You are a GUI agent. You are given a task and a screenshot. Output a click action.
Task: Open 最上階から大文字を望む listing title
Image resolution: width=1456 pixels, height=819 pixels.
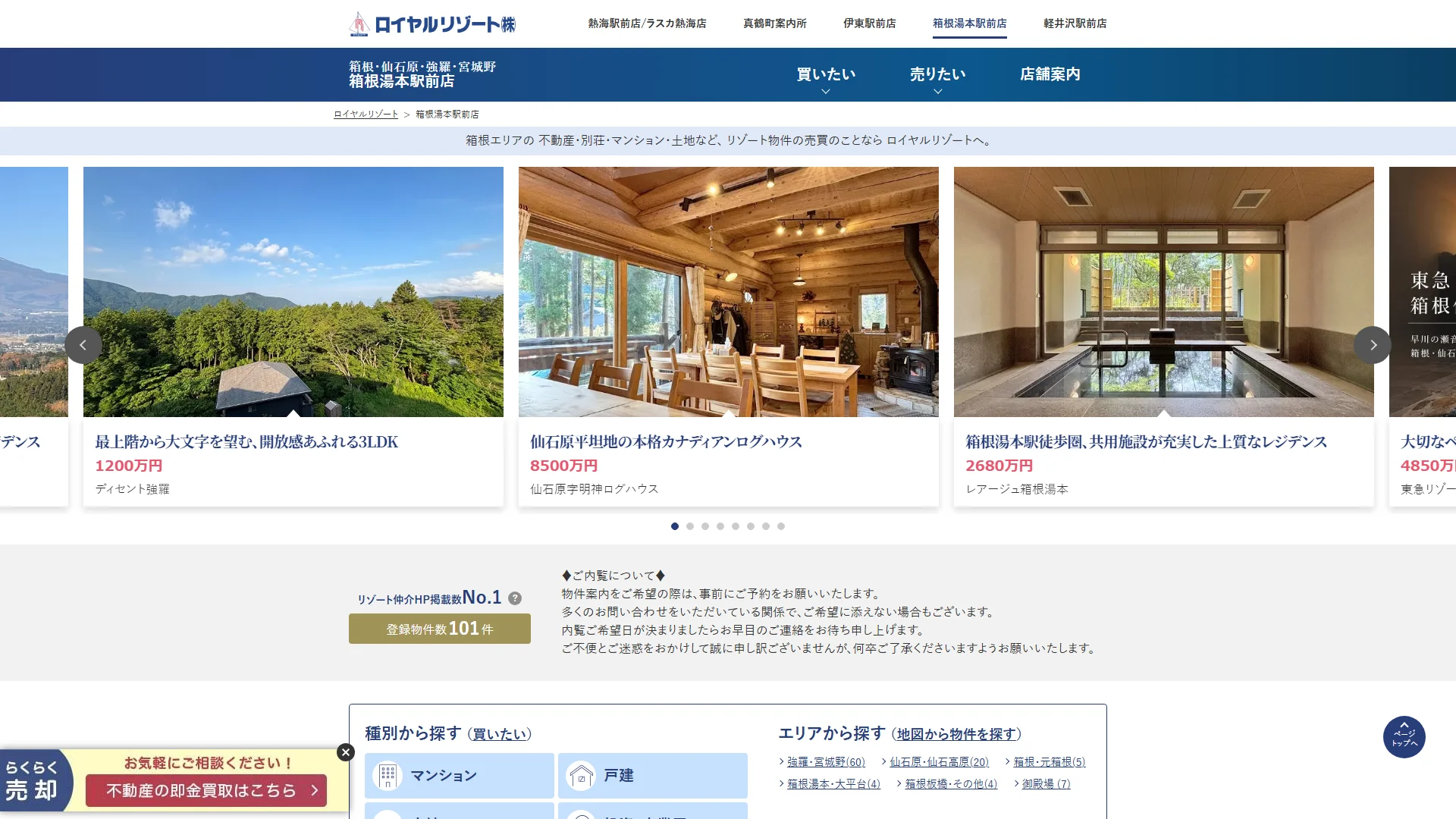point(246,442)
